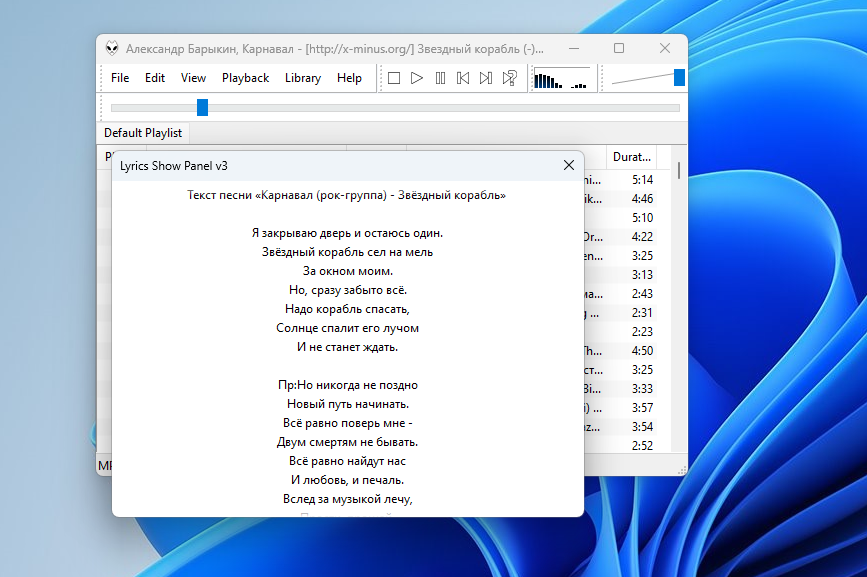Skip to the next track
867x577 pixels.
pos(486,78)
